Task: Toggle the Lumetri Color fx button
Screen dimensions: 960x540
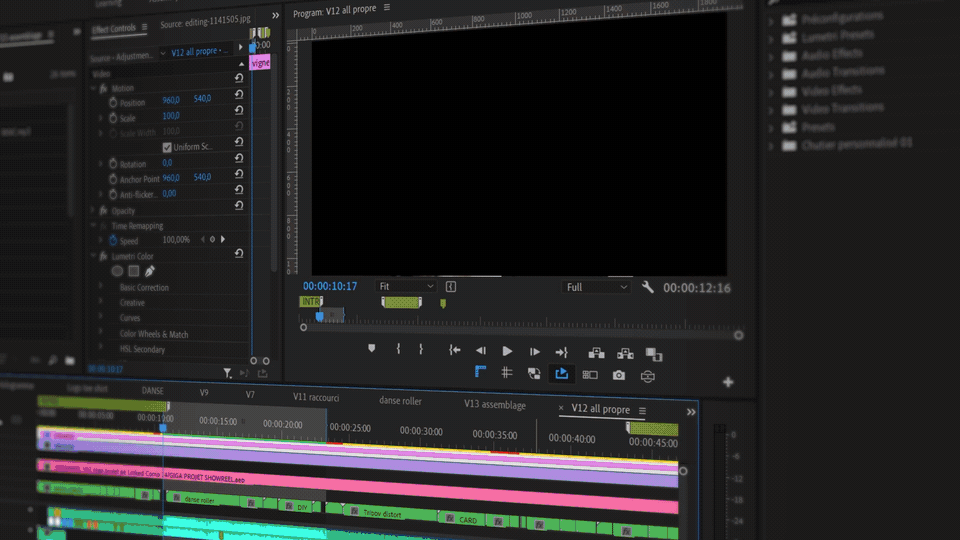Action: (103, 256)
